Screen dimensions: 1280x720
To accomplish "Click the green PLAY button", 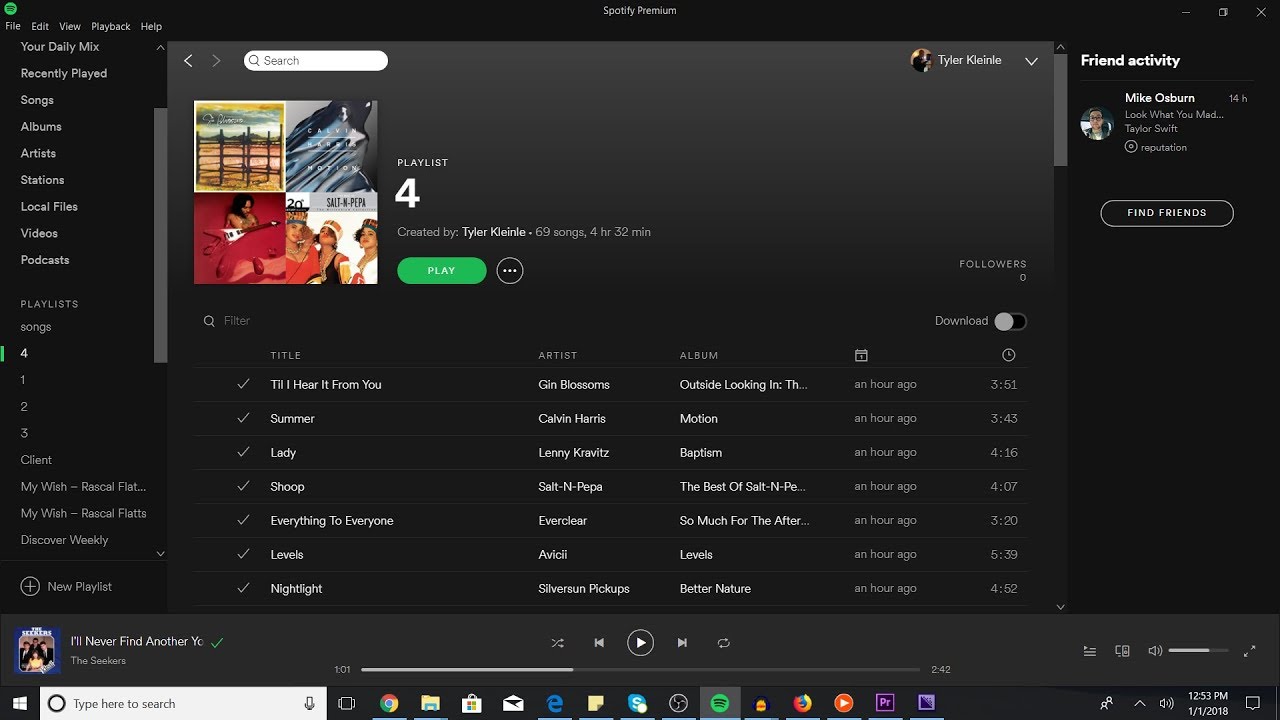I will click(x=441, y=271).
